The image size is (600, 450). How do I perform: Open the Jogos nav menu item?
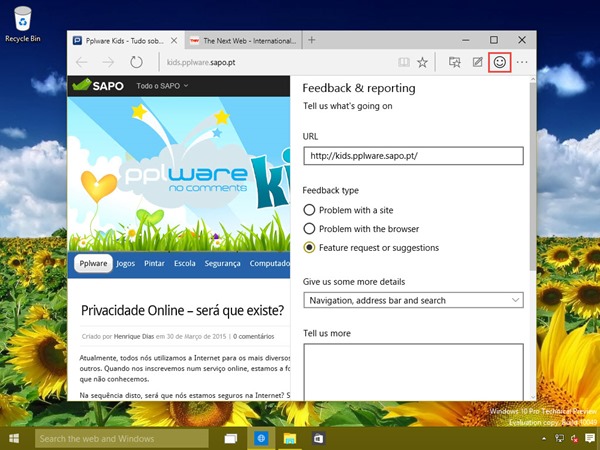[x=126, y=263]
